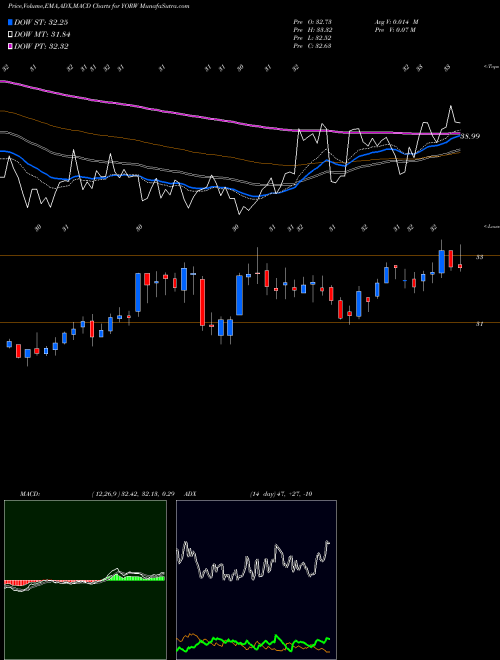The height and width of the screenshot is (660, 500).
Task: Click the '<Lows' label at chart right
Action: pos(492,226)
